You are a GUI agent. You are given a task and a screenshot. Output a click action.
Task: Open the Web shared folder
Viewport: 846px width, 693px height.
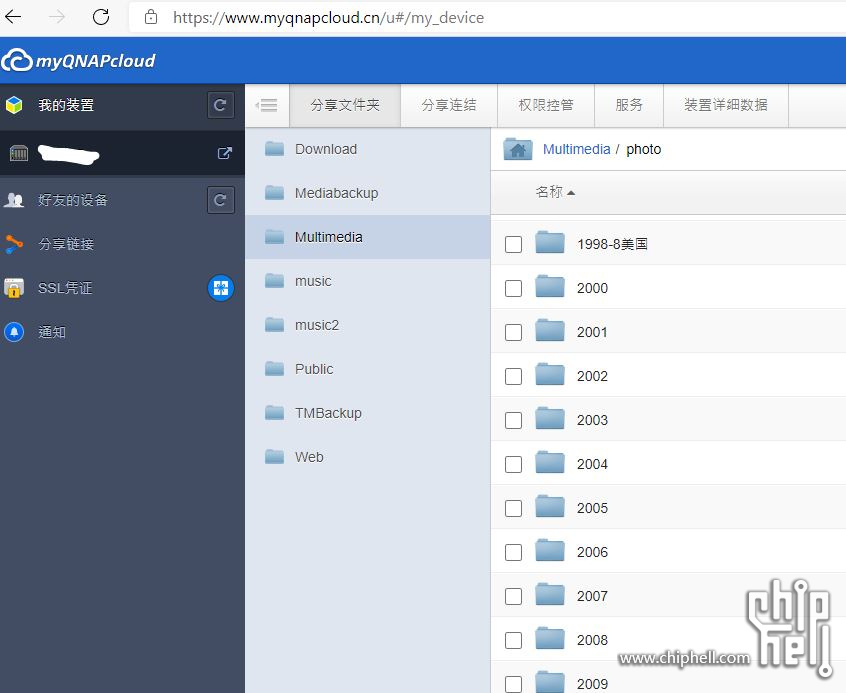pos(367,457)
